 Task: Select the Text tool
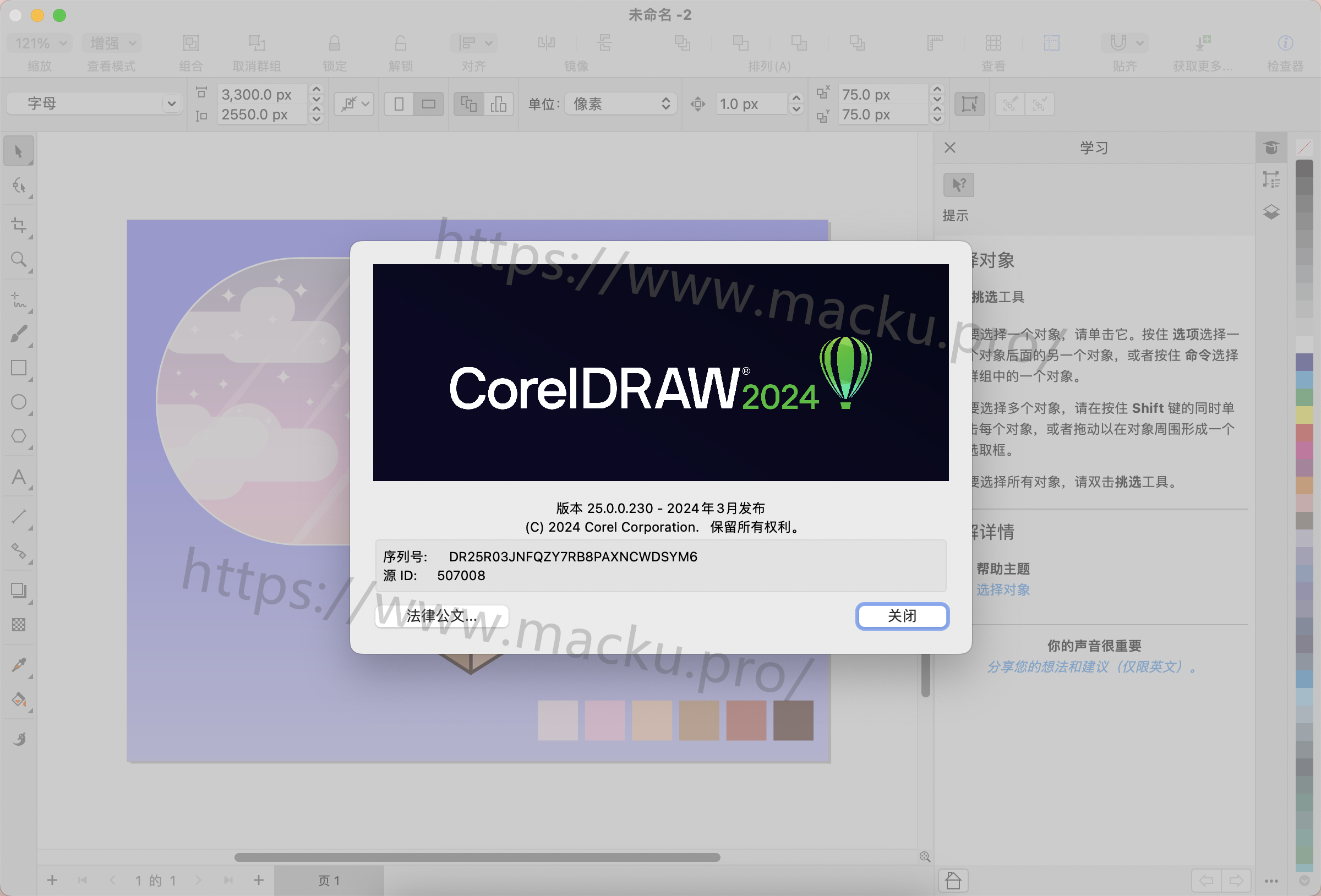pyautogui.click(x=19, y=477)
